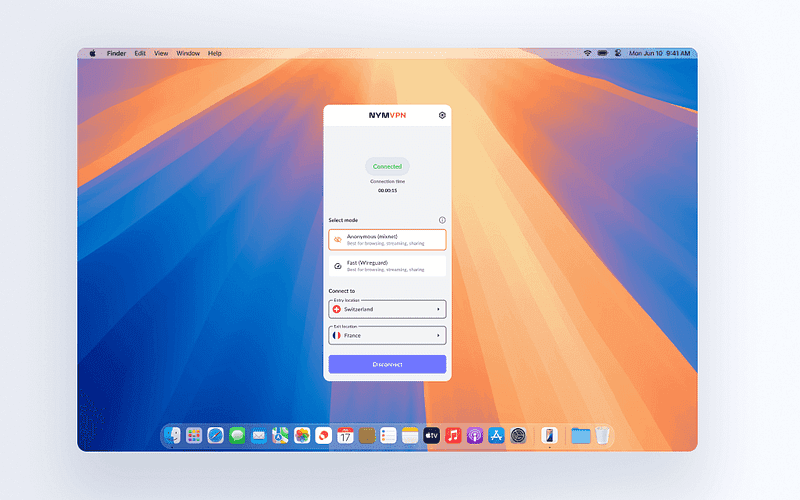Image resolution: width=800 pixels, height=500 pixels.
Task: Open the Apple menu
Action: (x=93, y=53)
